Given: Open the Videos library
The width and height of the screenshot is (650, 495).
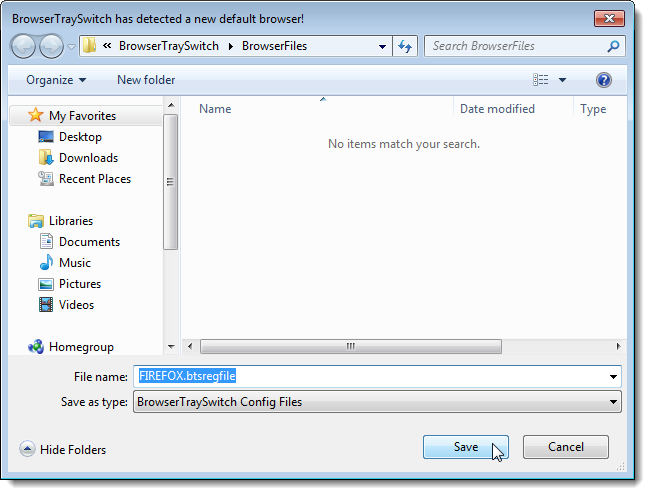Looking at the screenshot, I should [x=76, y=305].
